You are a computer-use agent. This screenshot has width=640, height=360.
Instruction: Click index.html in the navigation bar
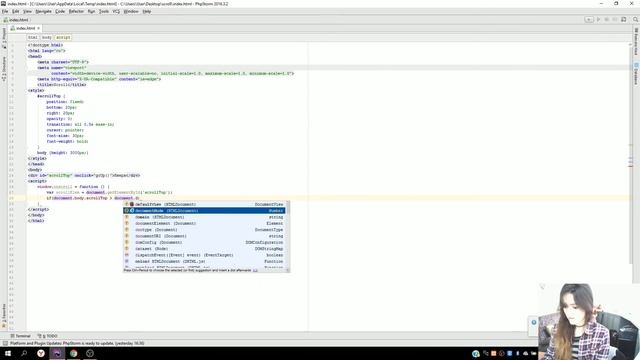(16, 20)
